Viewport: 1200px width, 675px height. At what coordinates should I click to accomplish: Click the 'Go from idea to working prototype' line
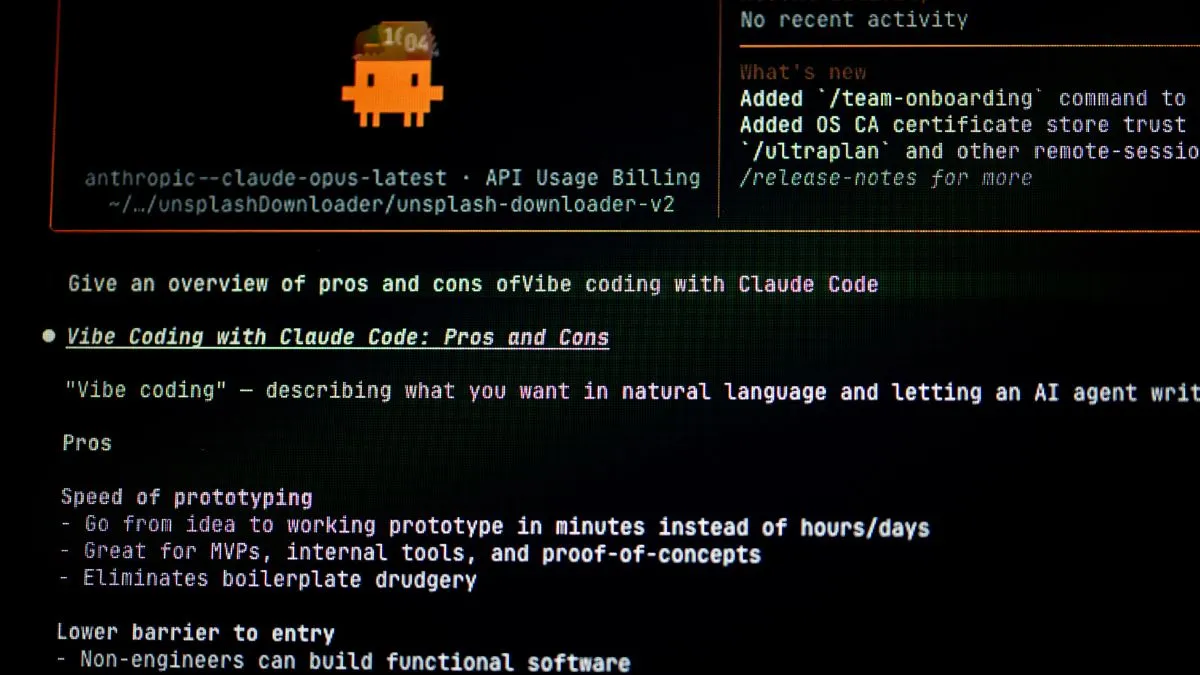(495, 526)
